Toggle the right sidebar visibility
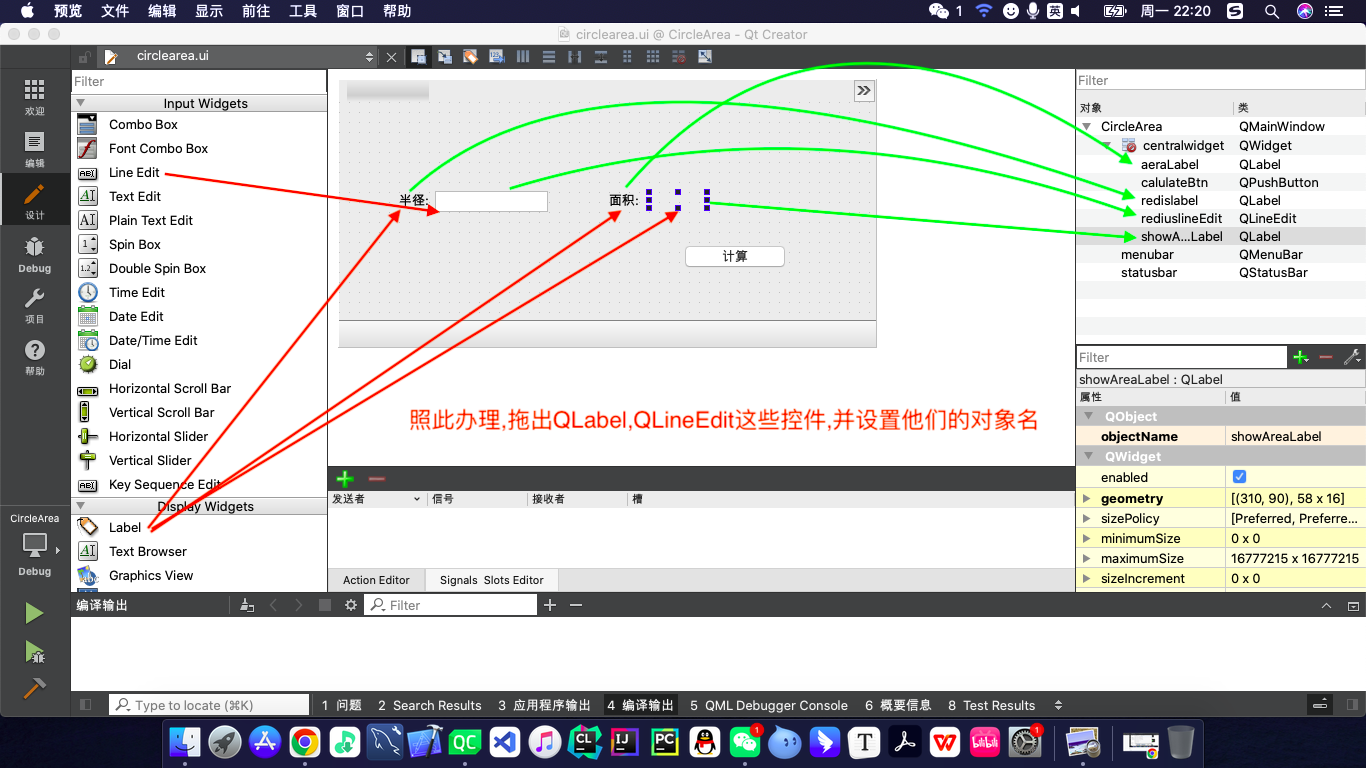This screenshot has width=1366, height=768. point(1350,705)
